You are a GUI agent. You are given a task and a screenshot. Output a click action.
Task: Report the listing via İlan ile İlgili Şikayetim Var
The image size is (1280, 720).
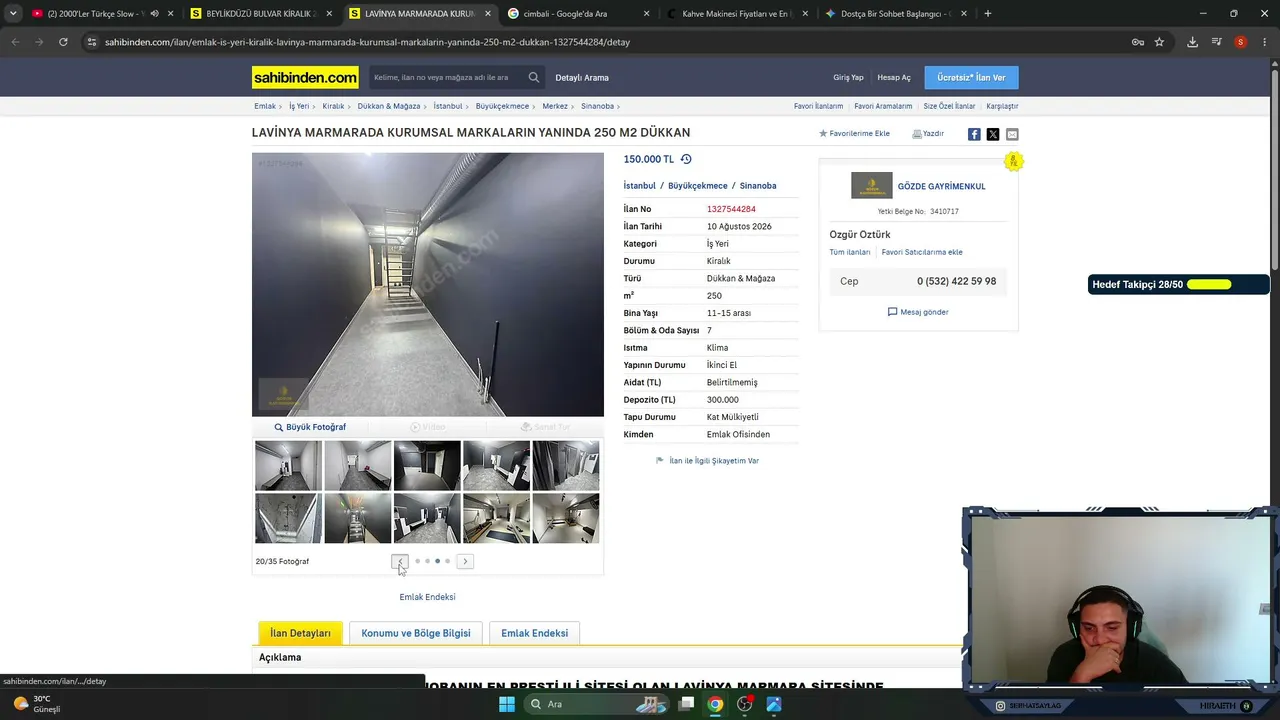coord(707,461)
